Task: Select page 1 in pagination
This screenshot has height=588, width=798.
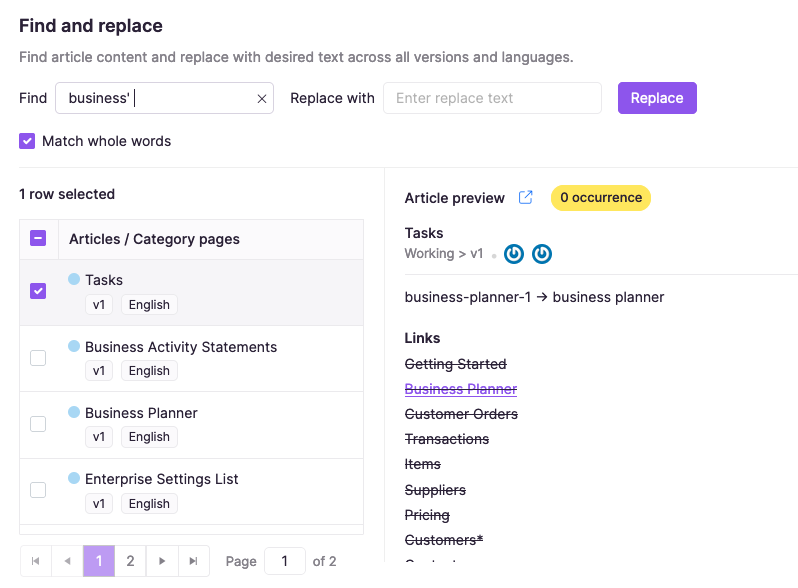Action: [x=98, y=561]
